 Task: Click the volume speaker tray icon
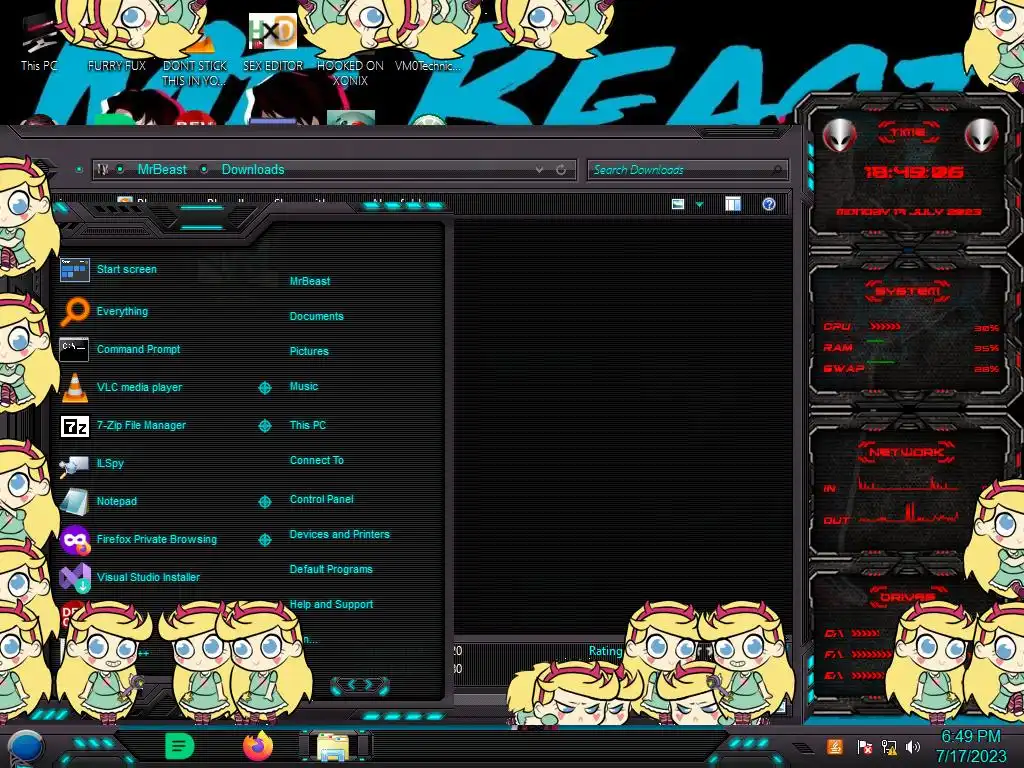pos(913,746)
